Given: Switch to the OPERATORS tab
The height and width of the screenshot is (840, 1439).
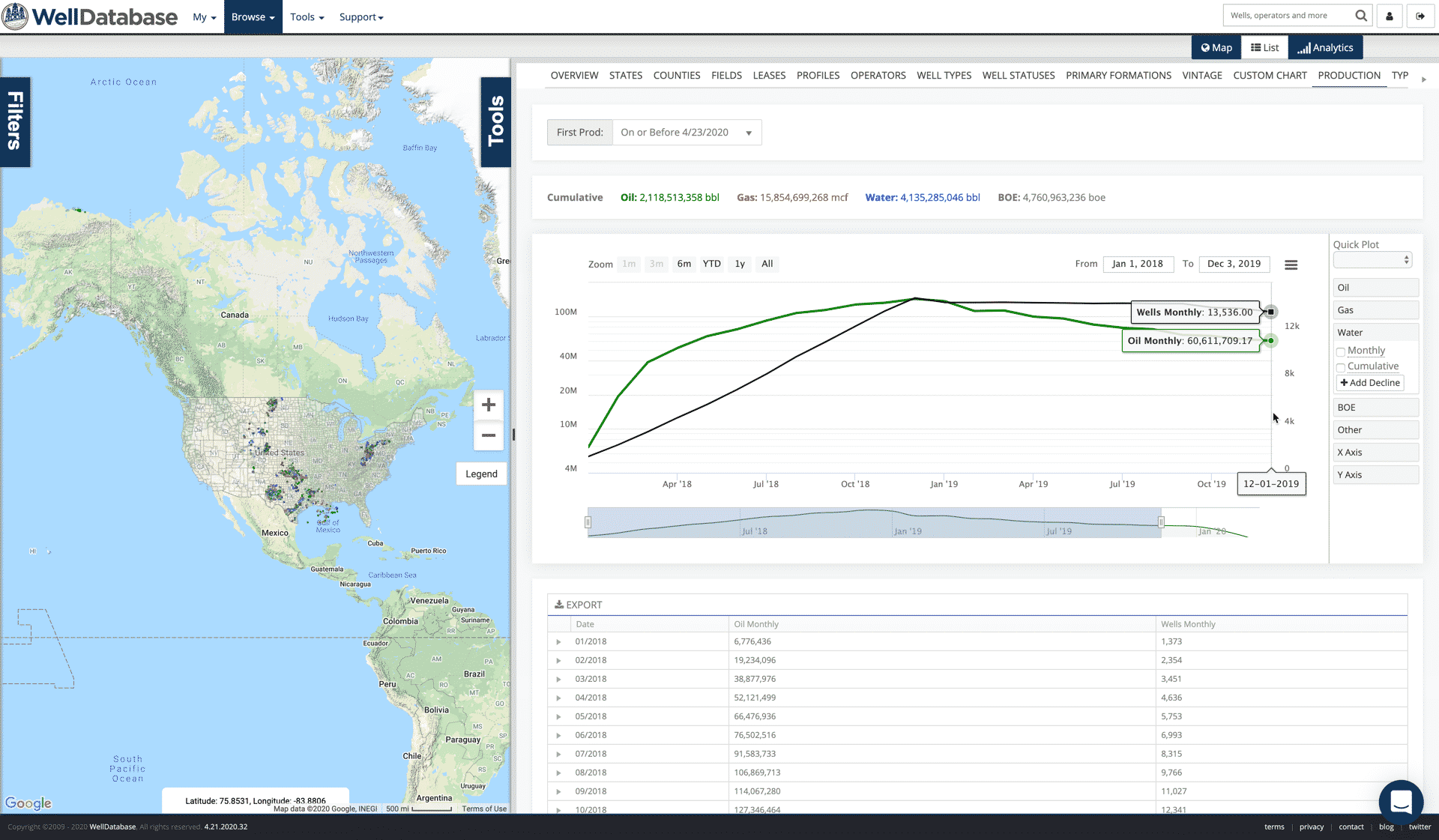Looking at the screenshot, I should click(878, 75).
